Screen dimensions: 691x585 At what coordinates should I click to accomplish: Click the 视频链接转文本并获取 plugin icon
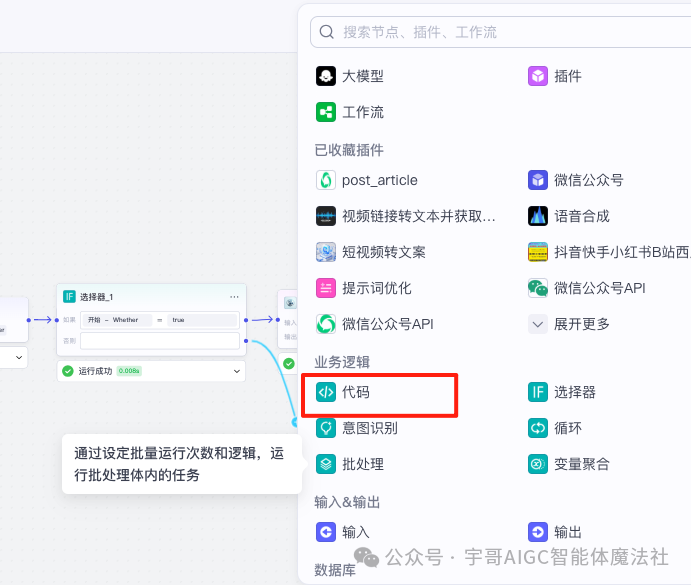pyautogui.click(x=326, y=216)
